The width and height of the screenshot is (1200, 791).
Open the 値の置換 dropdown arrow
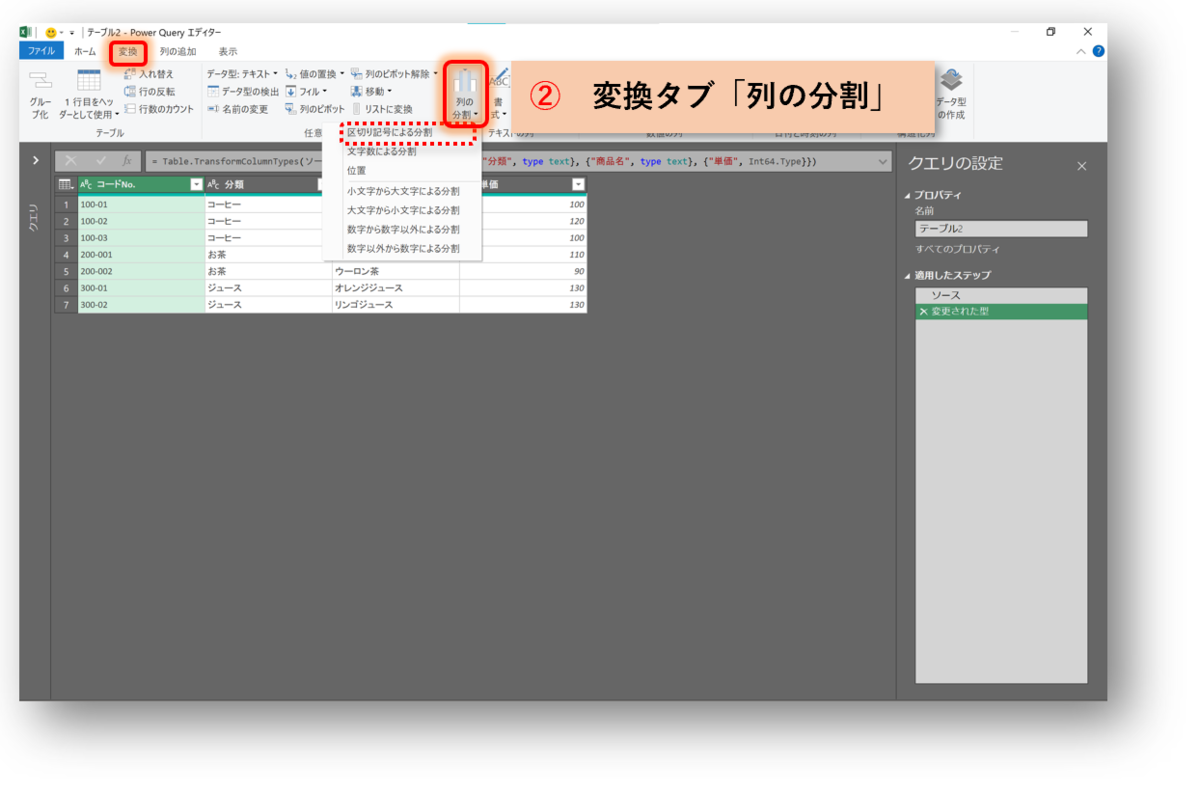coord(342,73)
